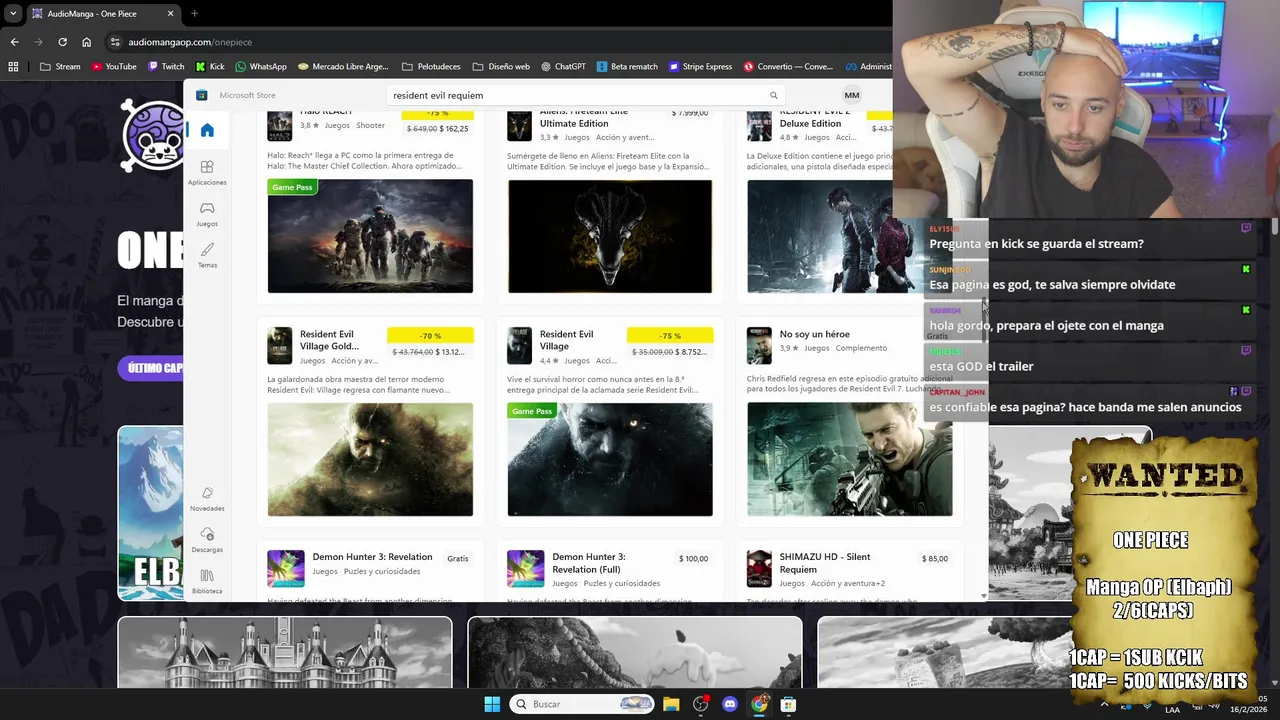The image size is (1280, 720).
Task: Open the WhatsApp bookmark
Action: [260, 67]
